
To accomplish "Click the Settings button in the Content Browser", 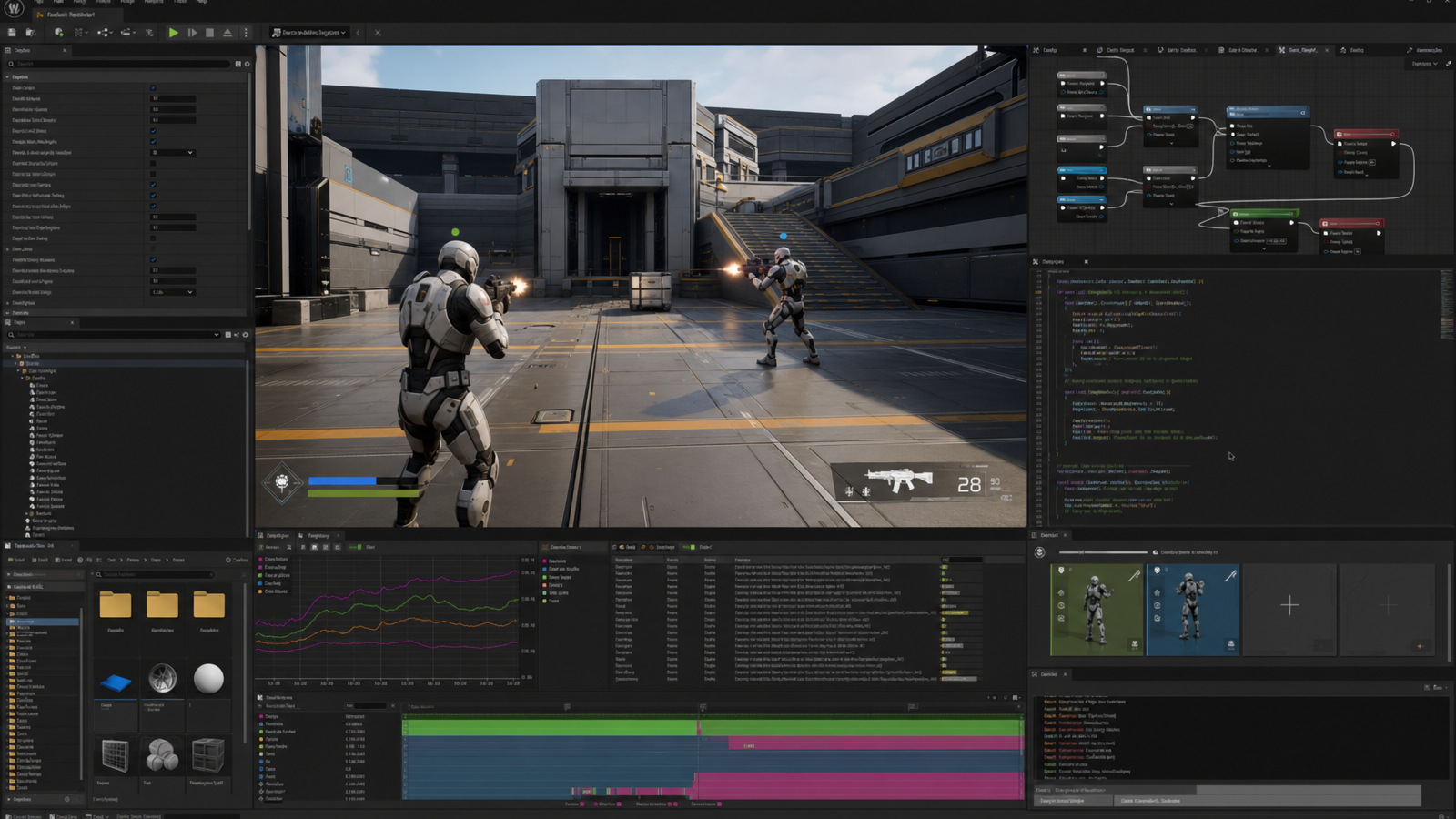I will [x=237, y=560].
